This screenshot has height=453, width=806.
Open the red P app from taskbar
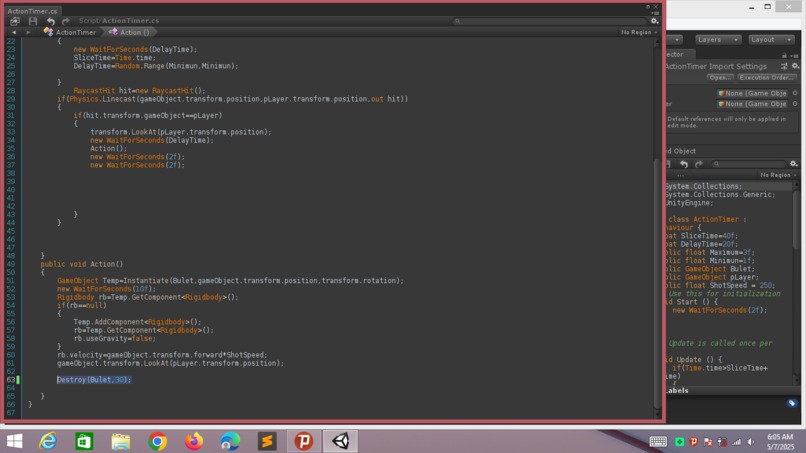[x=303, y=441]
